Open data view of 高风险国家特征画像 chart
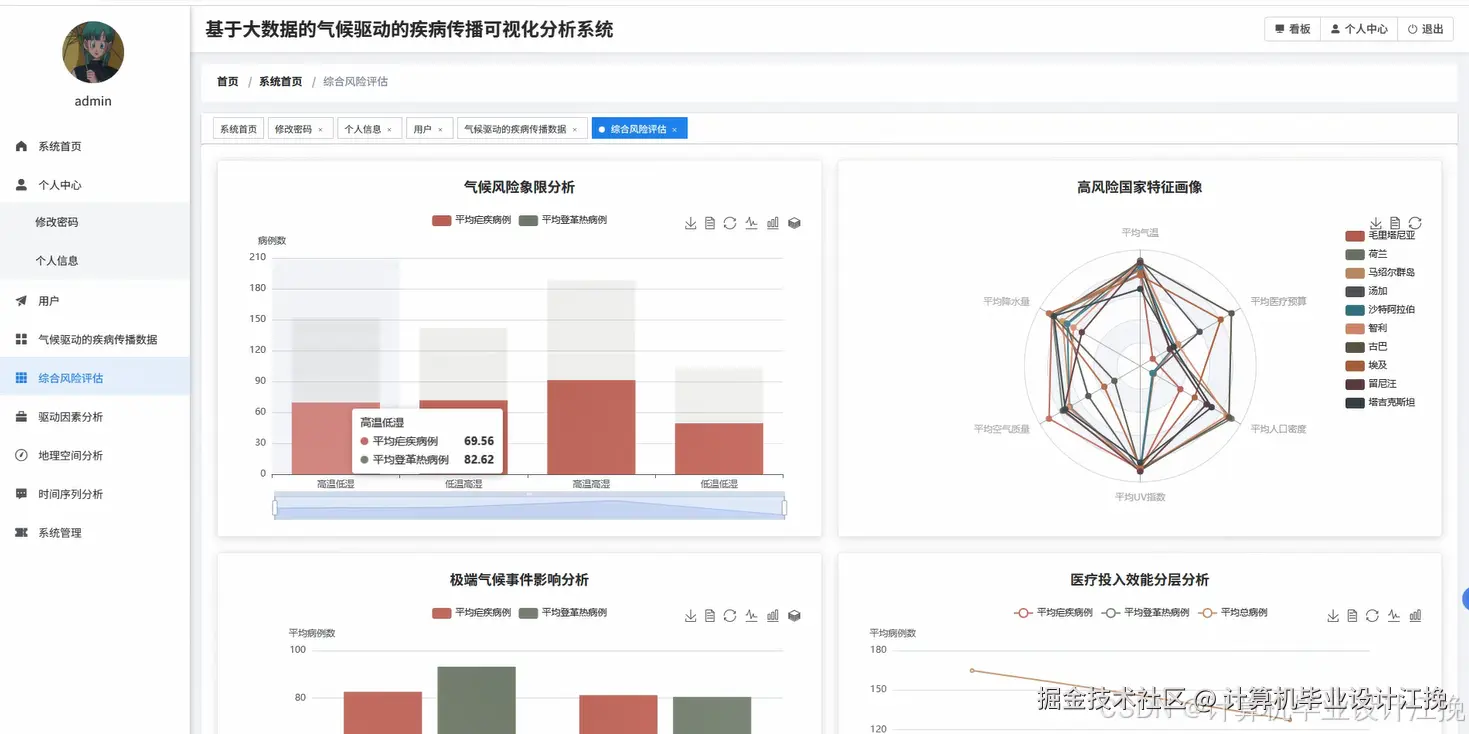 pyautogui.click(x=1395, y=223)
